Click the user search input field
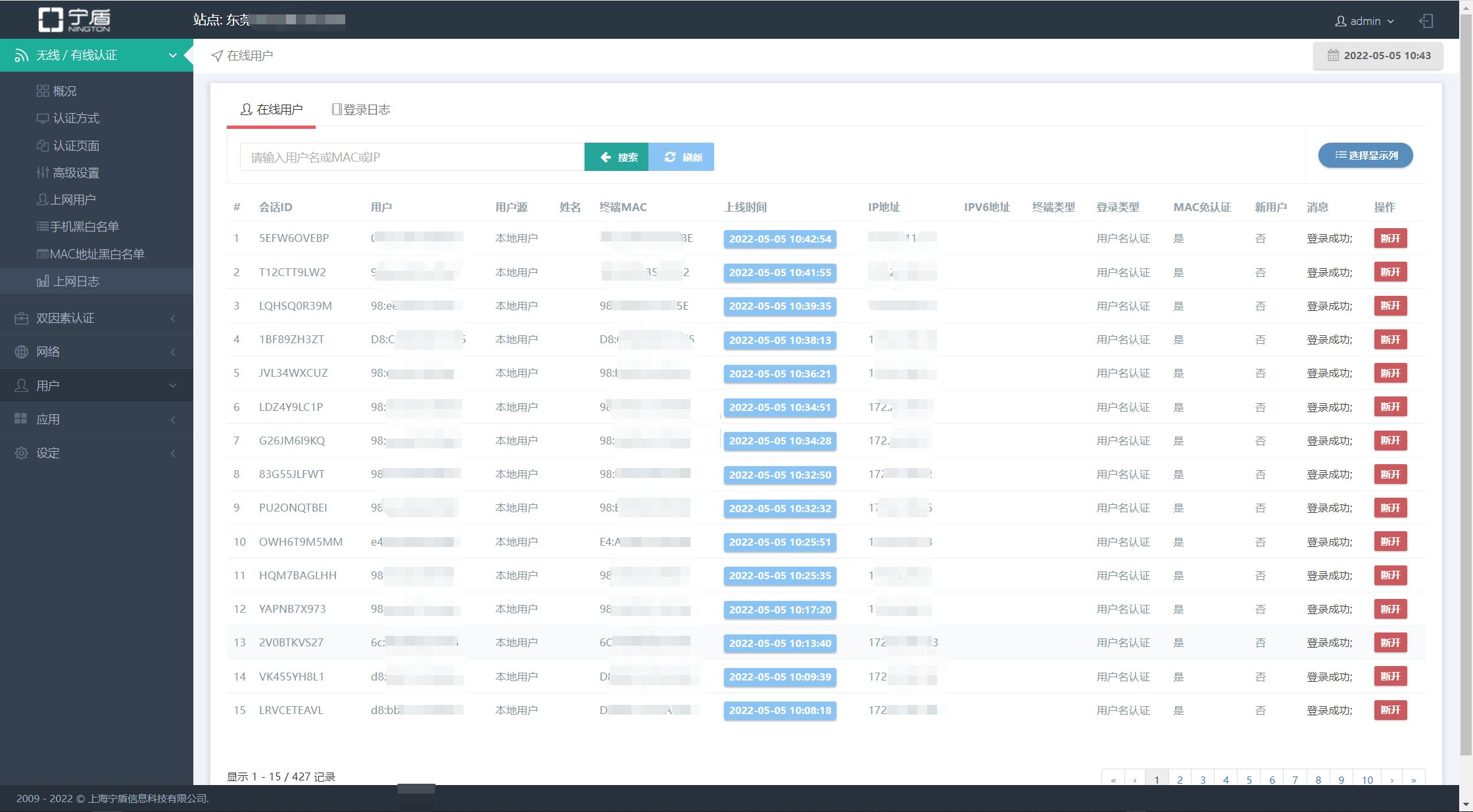The width and height of the screenshot is (1473, 812). pos(408,156)
